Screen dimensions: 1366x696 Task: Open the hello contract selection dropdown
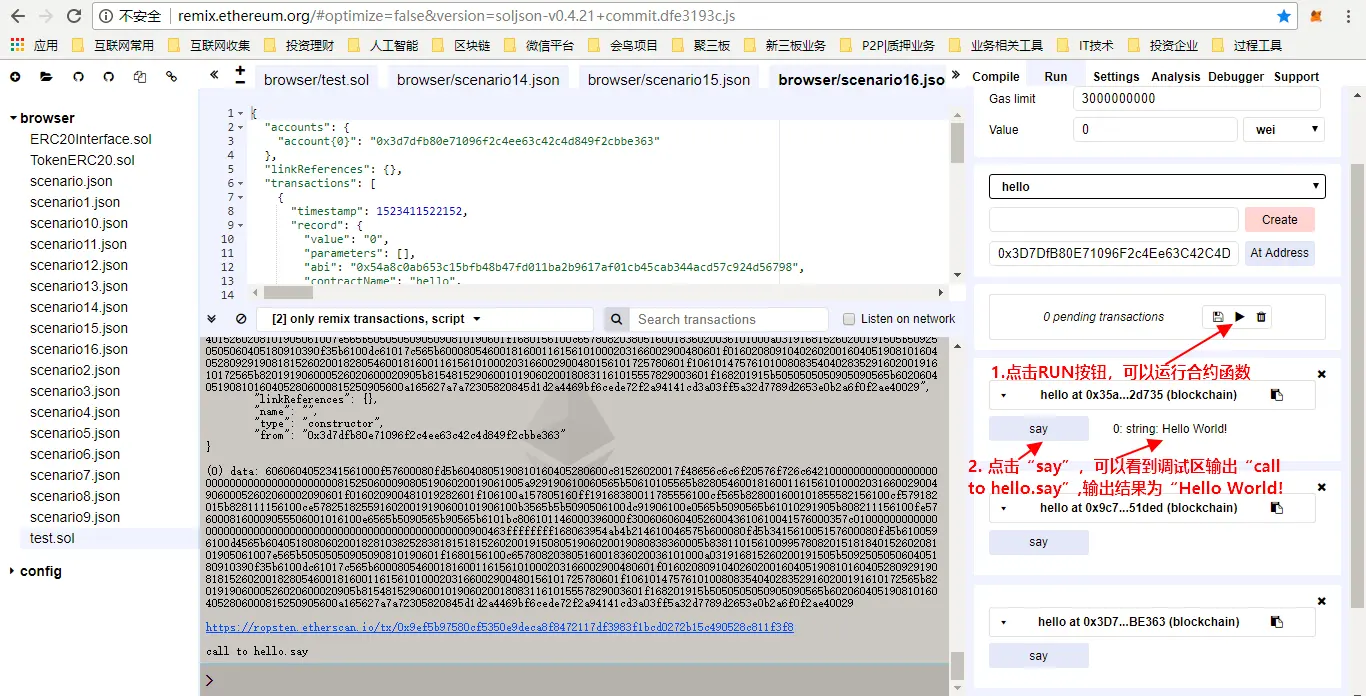click(x=1157, y=186)
